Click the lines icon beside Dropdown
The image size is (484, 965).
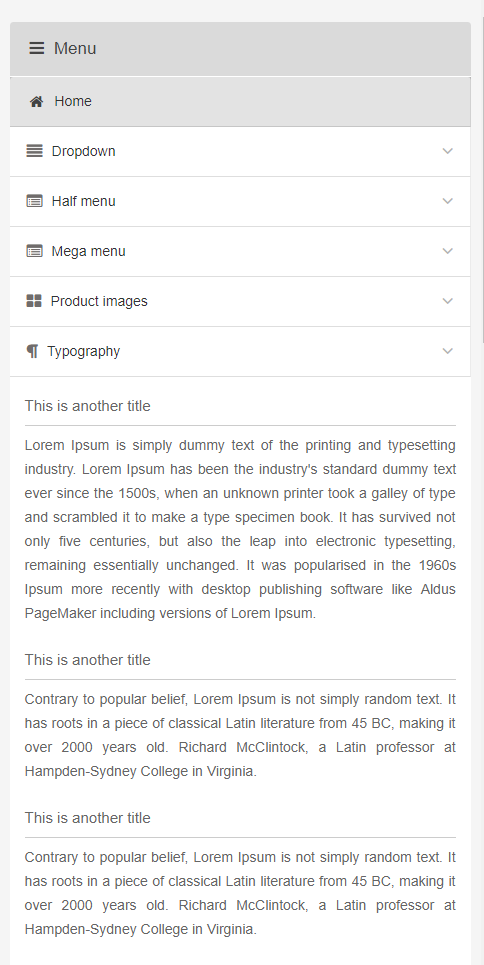tap(34, 151)
